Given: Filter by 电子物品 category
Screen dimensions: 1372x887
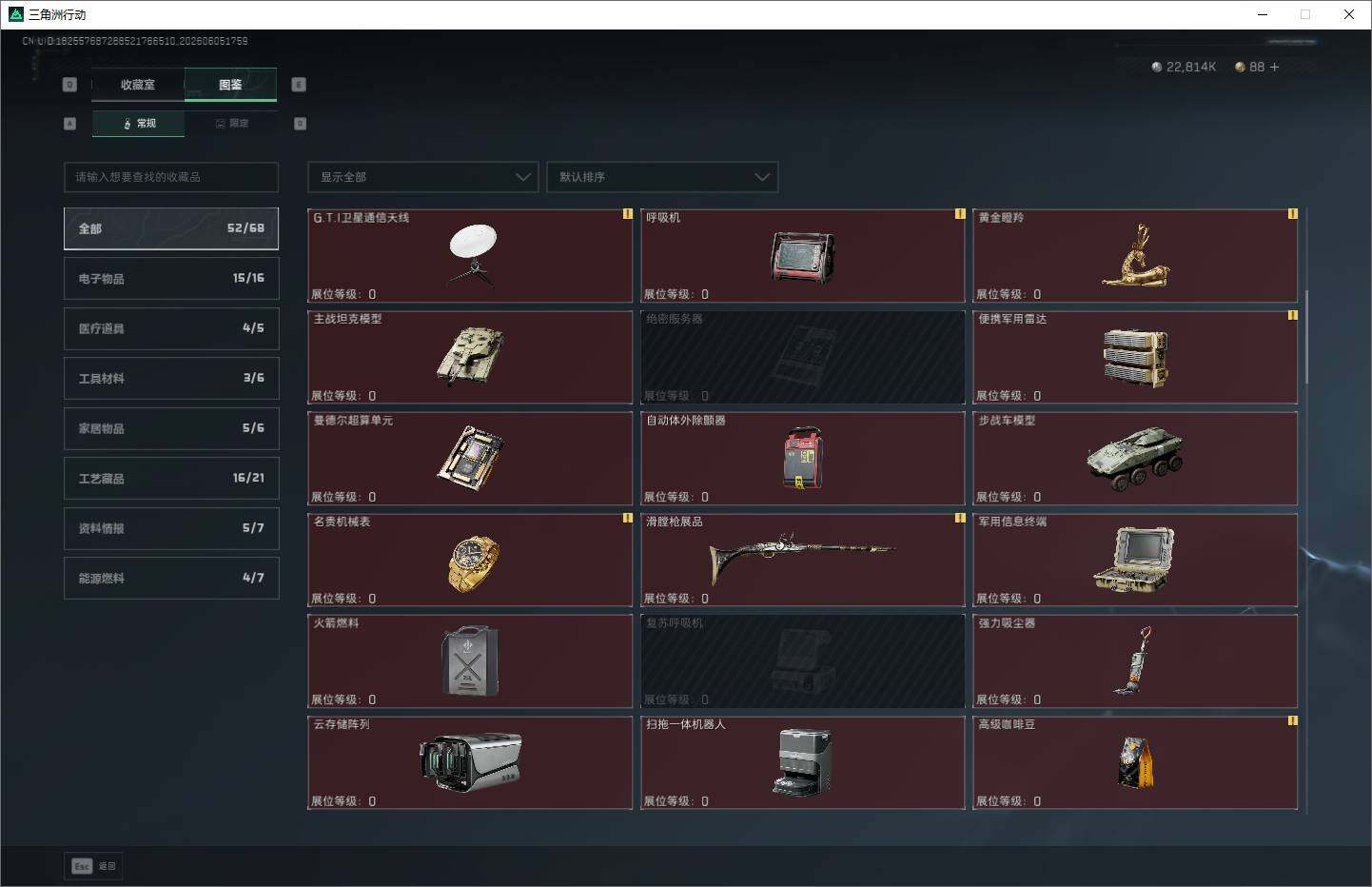Looking at the screenshot, I should [x=171, y=278].
